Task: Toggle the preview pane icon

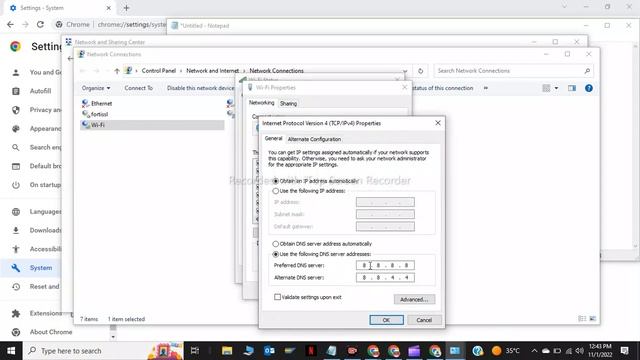Action: [572, 88]
